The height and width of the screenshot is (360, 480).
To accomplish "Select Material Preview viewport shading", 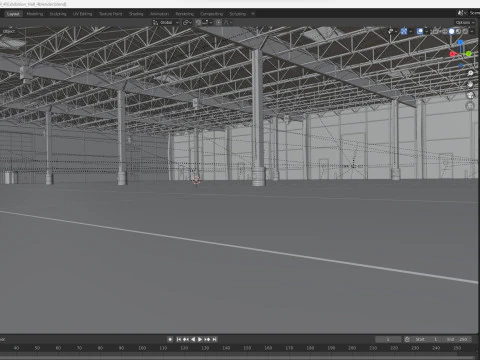I will click(x=458, y=31).
